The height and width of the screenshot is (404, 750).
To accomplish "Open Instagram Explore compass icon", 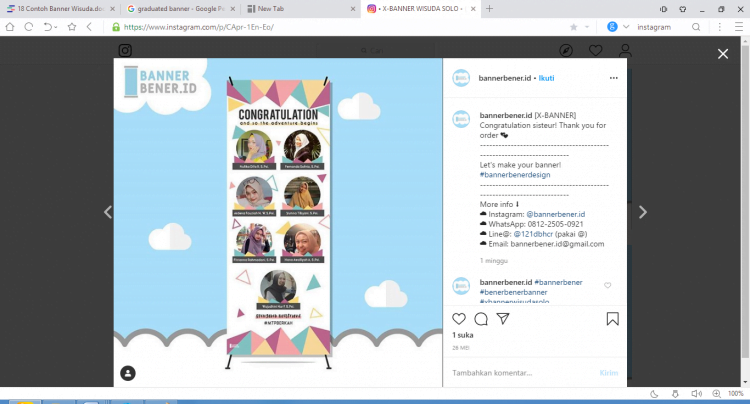I will pos(566,50).
